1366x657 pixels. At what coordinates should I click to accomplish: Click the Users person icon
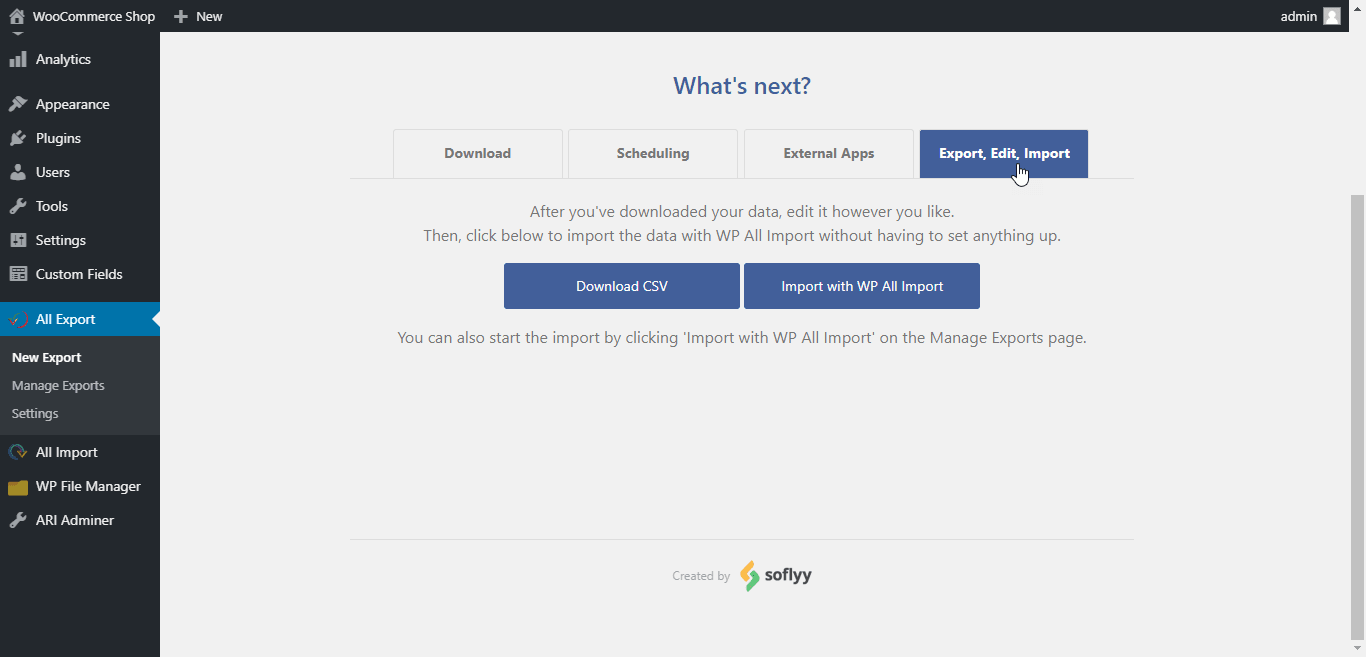(x=18, y=172)
